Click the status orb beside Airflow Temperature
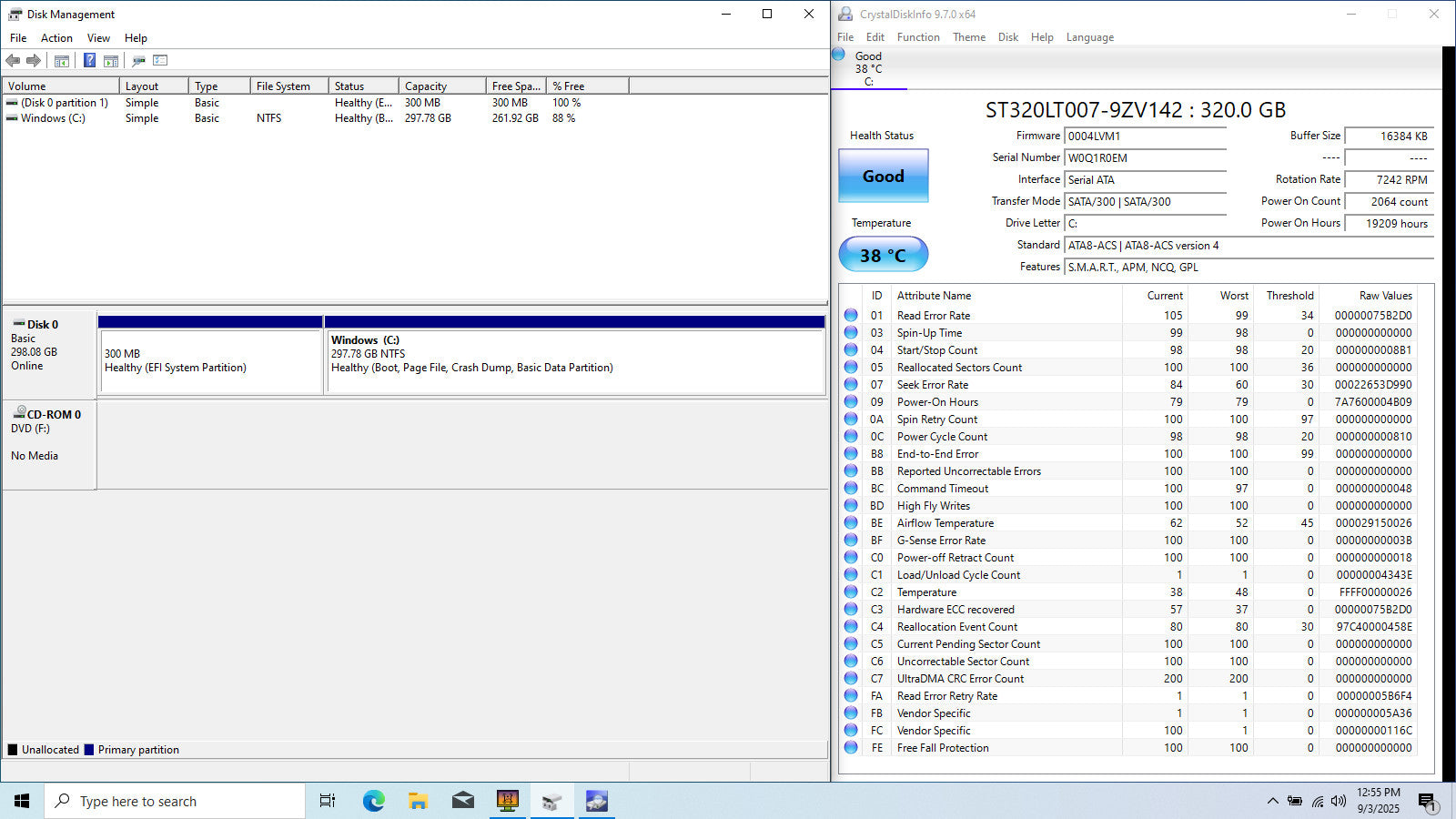The image size is (1456, 819). (851, 522)
